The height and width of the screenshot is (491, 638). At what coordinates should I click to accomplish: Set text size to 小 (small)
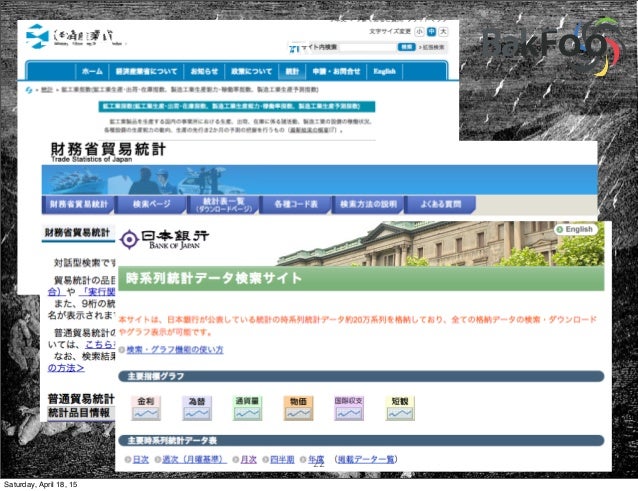(420, 31)
